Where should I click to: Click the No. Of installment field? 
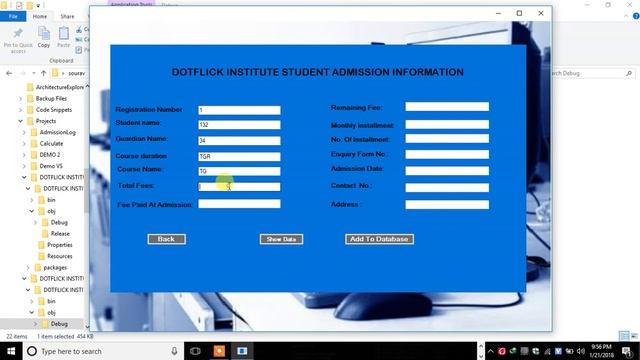[447, 139]
